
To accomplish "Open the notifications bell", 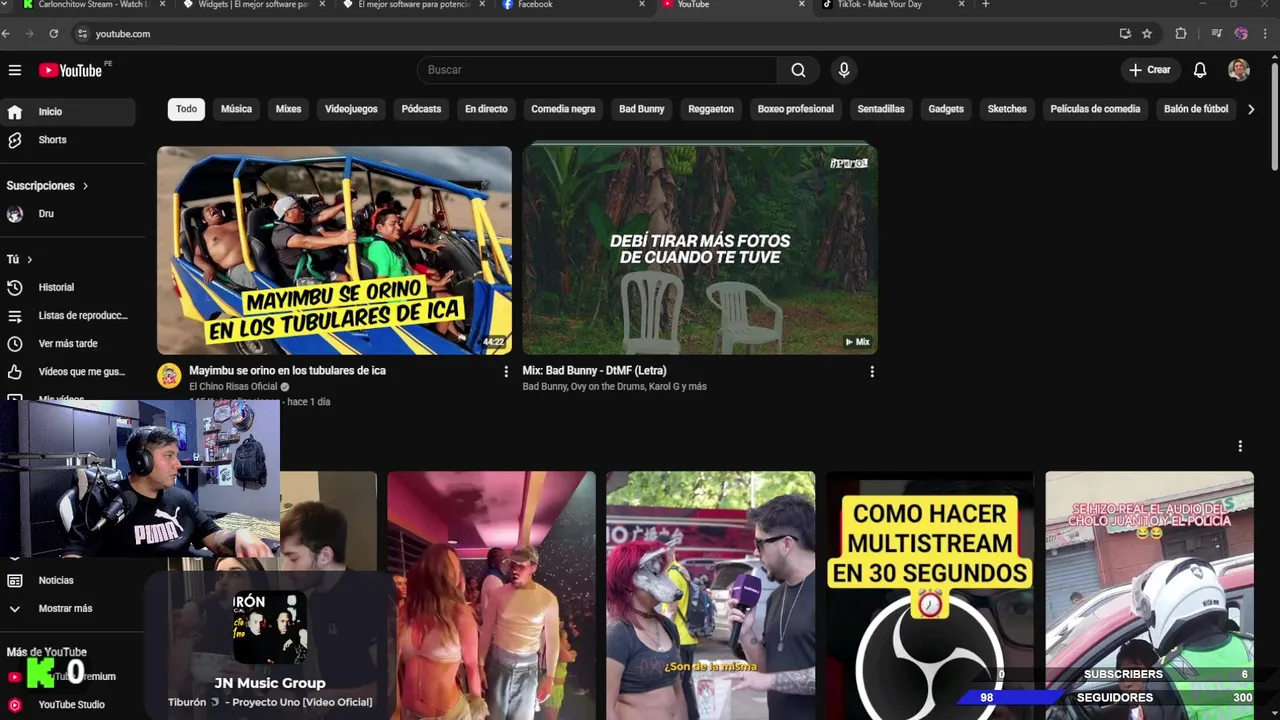I will point(1200,70).
